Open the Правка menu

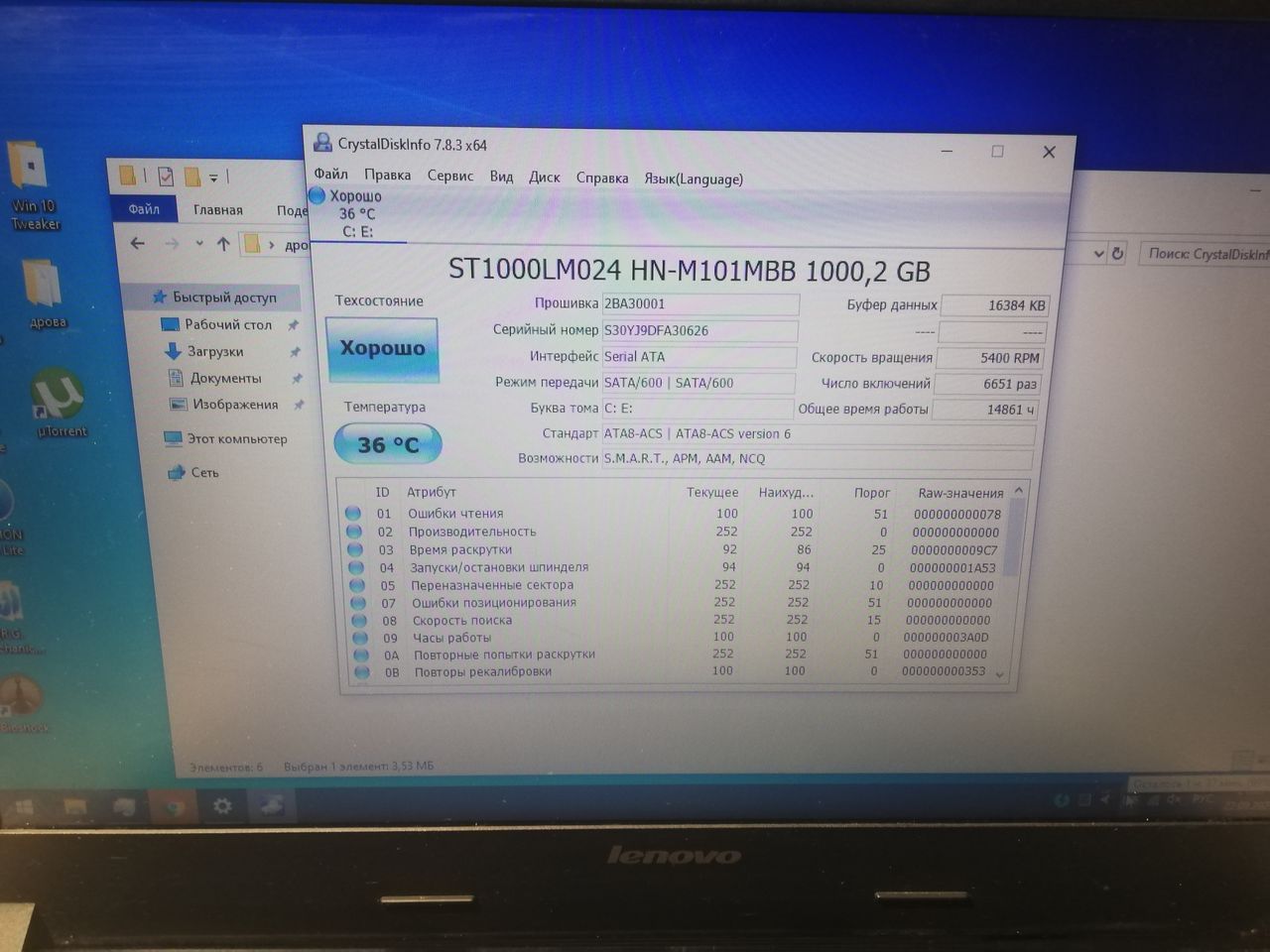click(x=387, y=175)
